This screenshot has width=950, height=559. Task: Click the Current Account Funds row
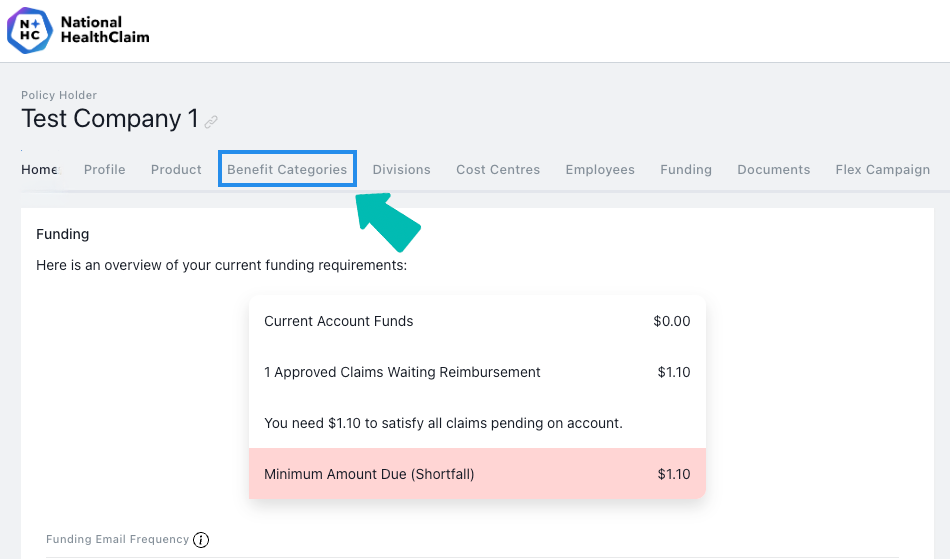pos(477,321)
